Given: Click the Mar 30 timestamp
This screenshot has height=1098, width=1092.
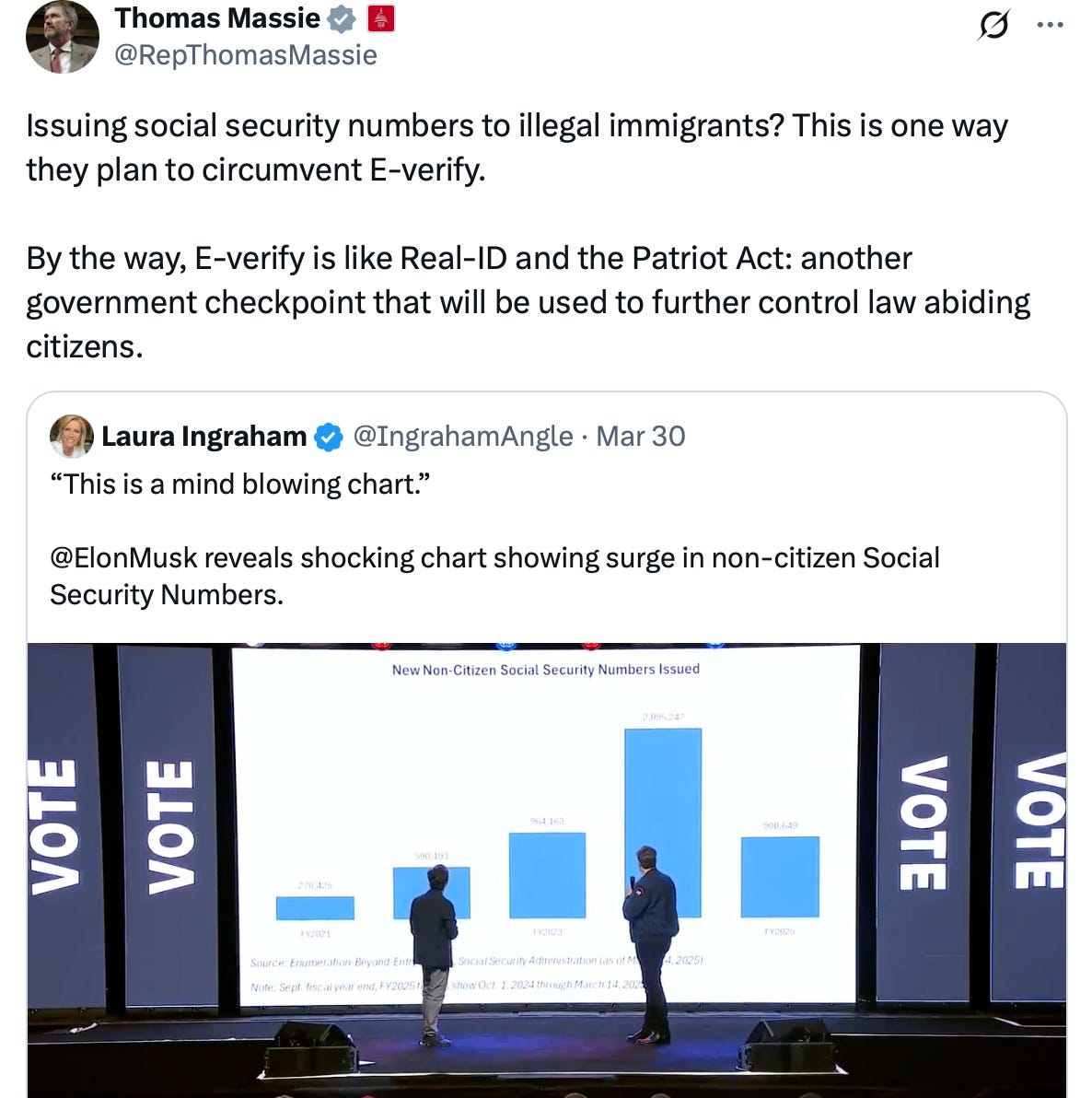Looking at the screenshot, I should (640, 437).
